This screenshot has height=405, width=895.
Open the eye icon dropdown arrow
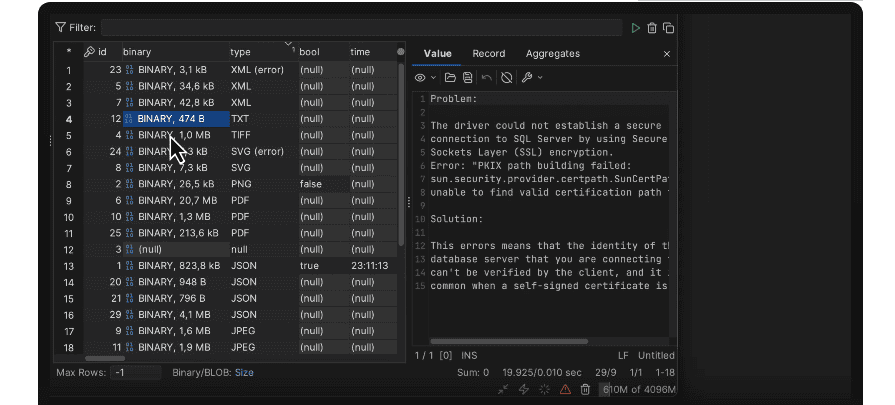(x=433, y=78)
